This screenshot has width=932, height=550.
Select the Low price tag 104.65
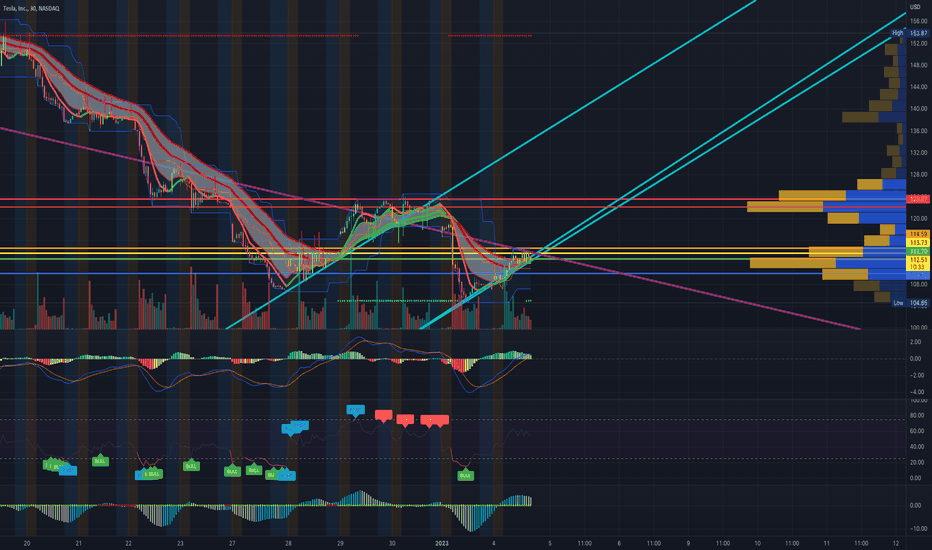tap(910, 303)
